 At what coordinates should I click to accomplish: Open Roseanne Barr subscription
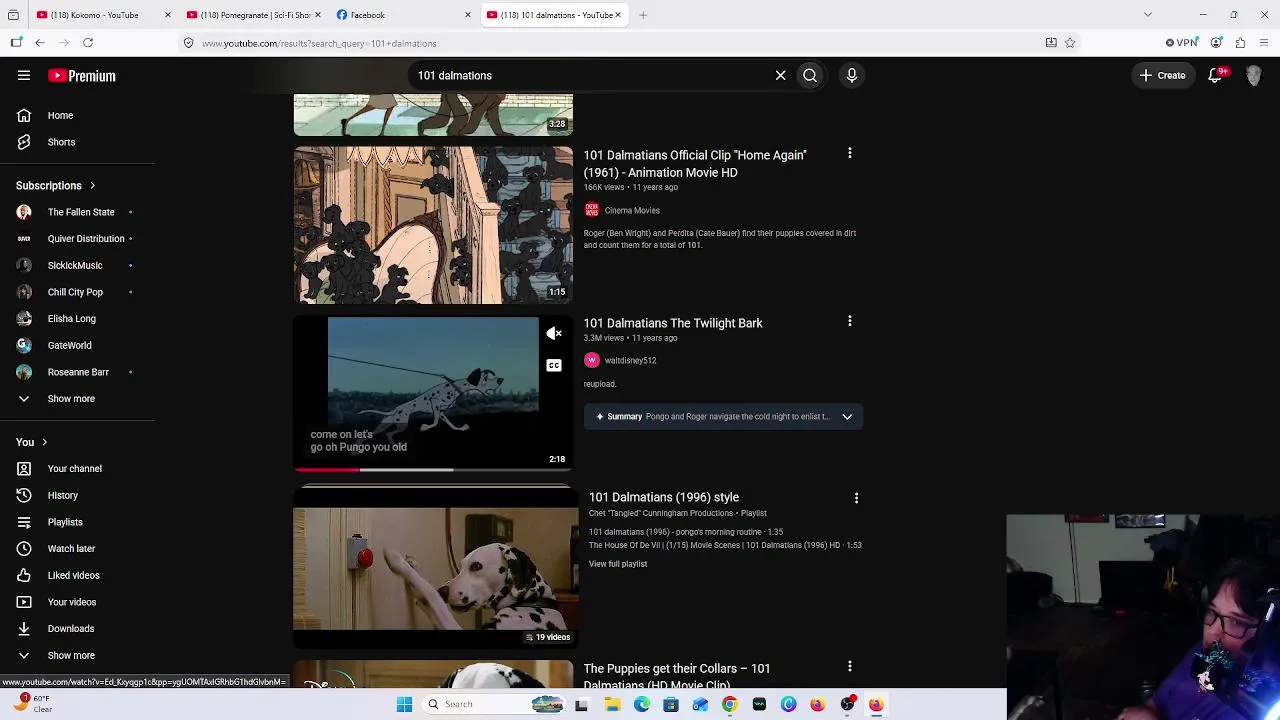tap(77, 372)
